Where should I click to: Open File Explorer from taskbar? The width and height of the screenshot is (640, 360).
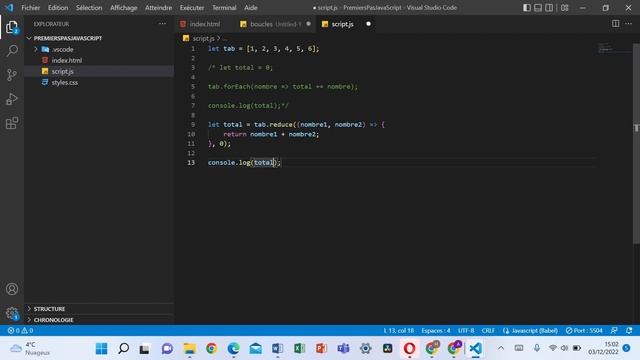(x=189, y=349)
